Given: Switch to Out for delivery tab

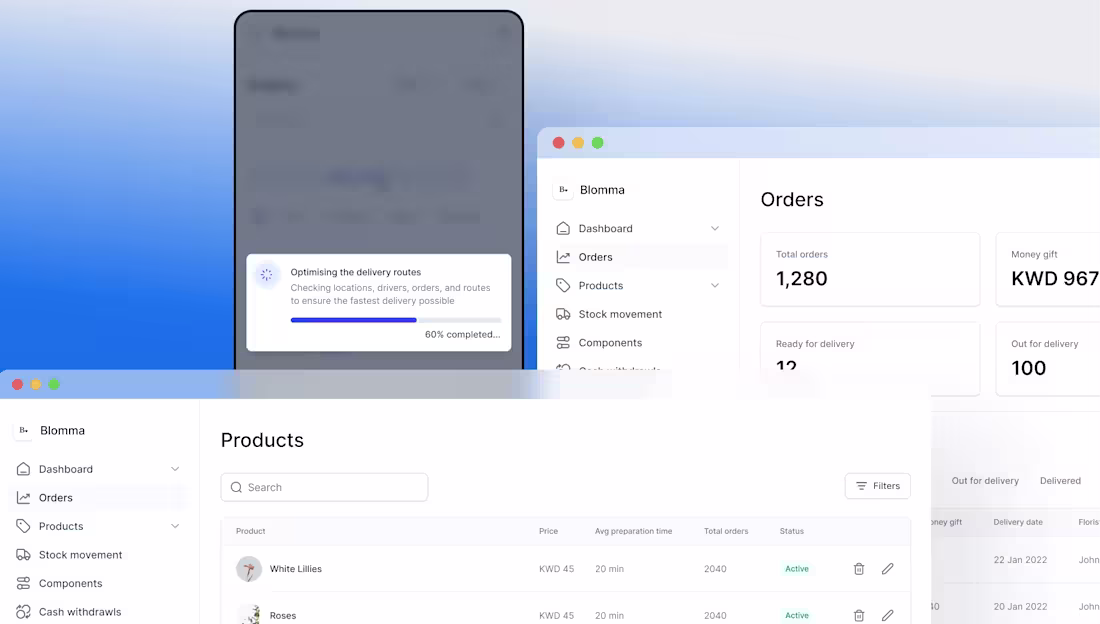Looking at the screenshot, I should pyautogui.click(x=985, y=481).
